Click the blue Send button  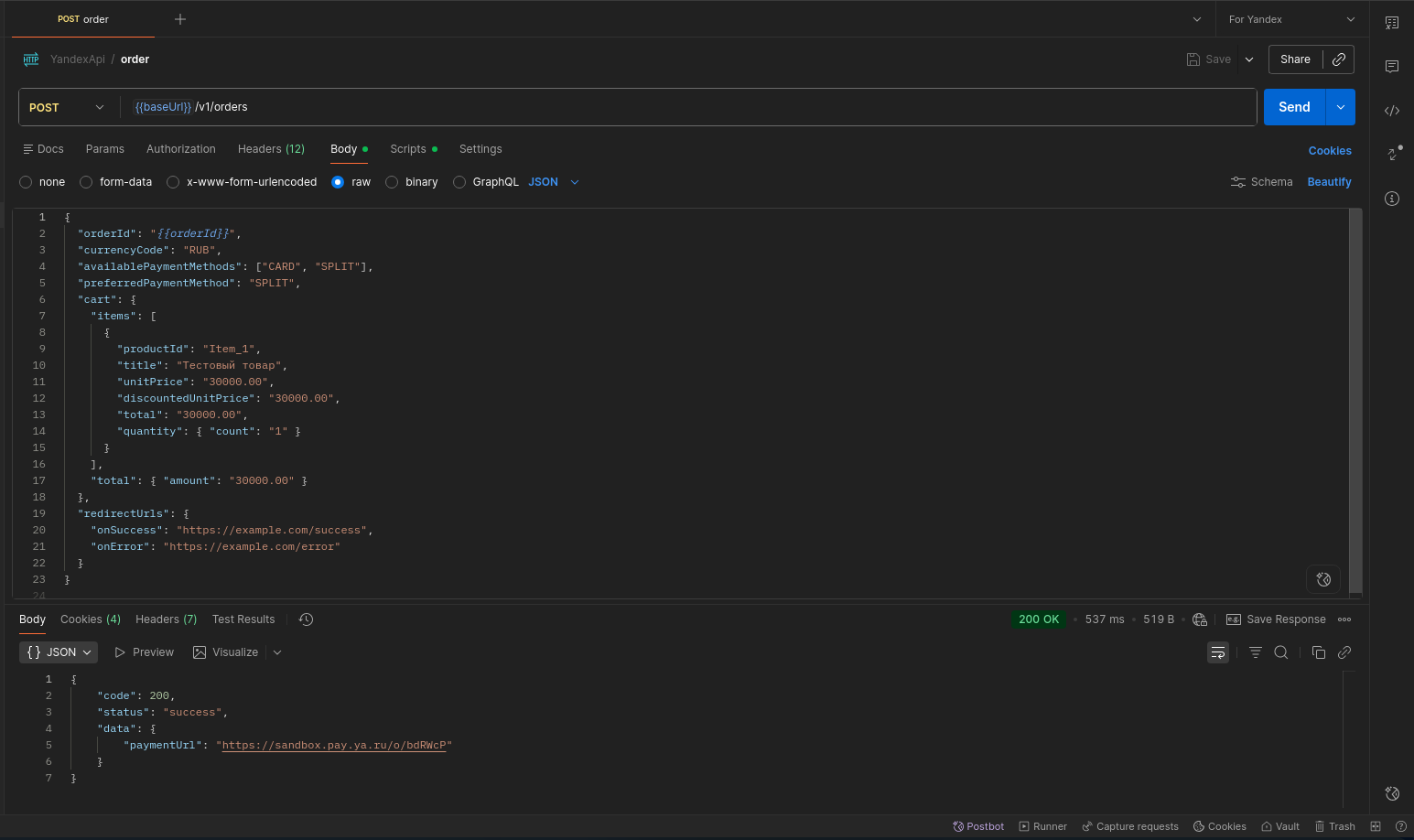pos(1294,107)
